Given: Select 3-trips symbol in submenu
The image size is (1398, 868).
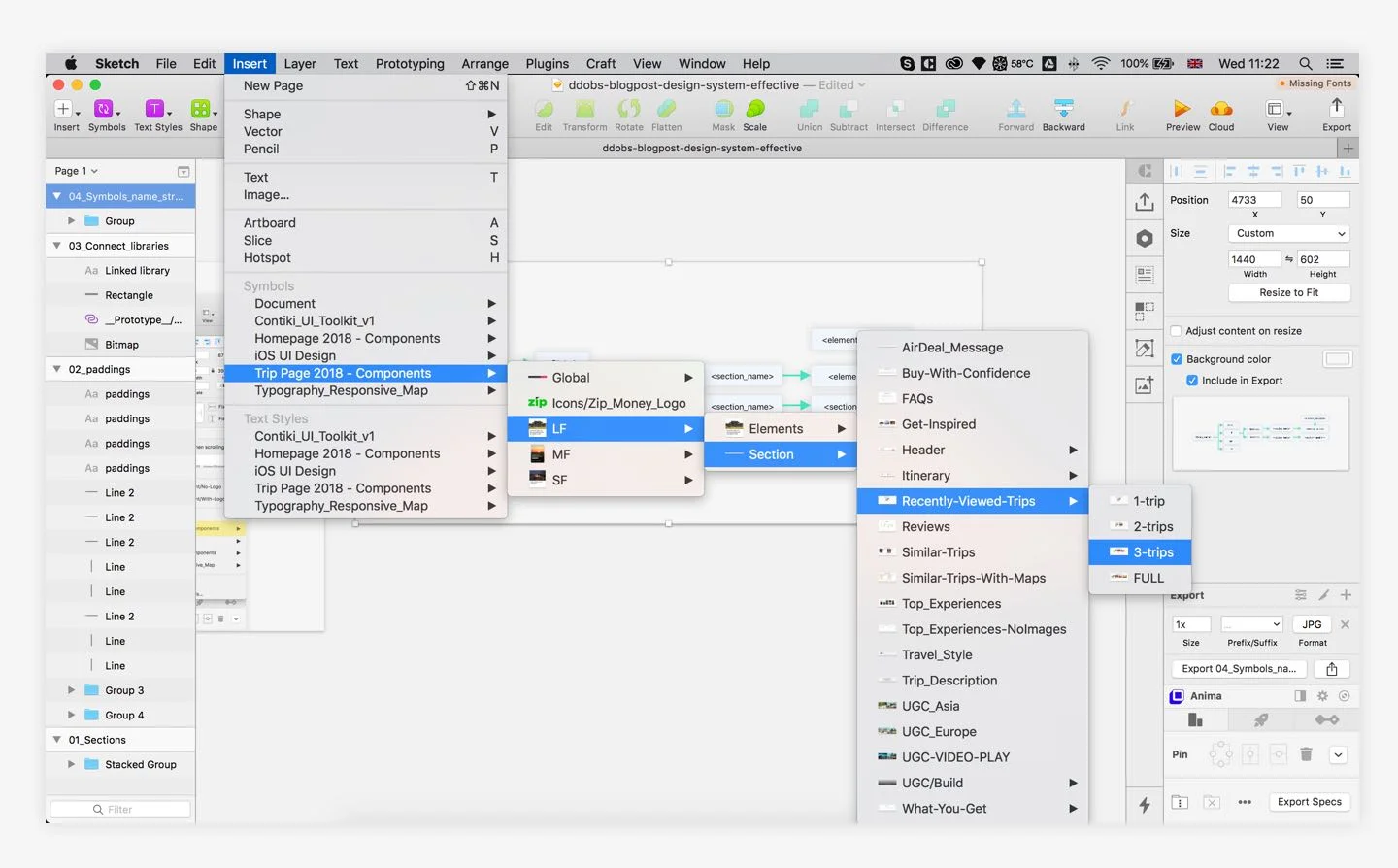Looking at the screenshot, I should click(x=1140, y=552).
